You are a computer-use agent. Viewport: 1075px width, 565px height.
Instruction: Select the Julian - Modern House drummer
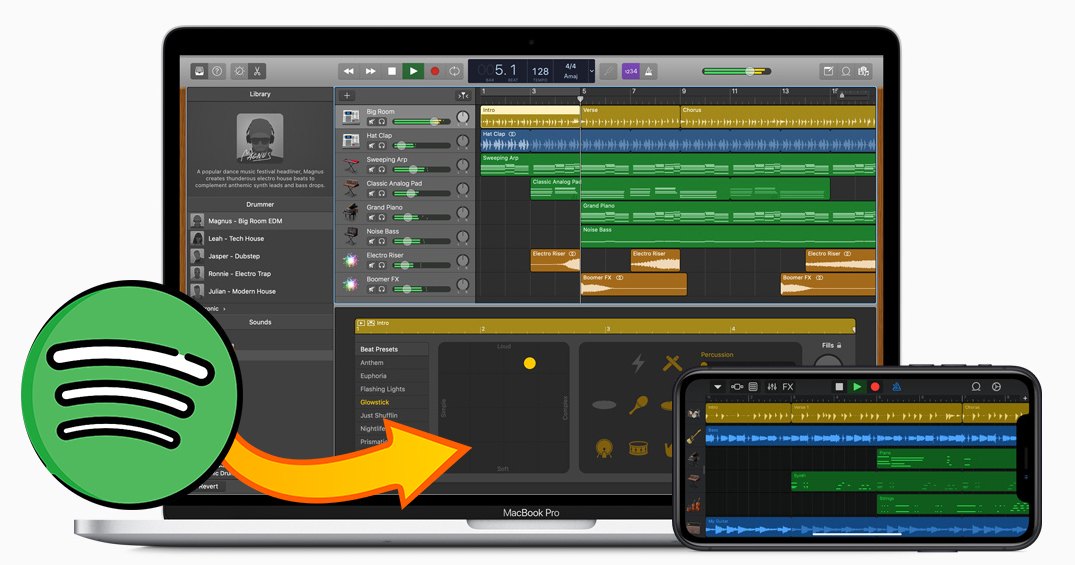(261, 291)
